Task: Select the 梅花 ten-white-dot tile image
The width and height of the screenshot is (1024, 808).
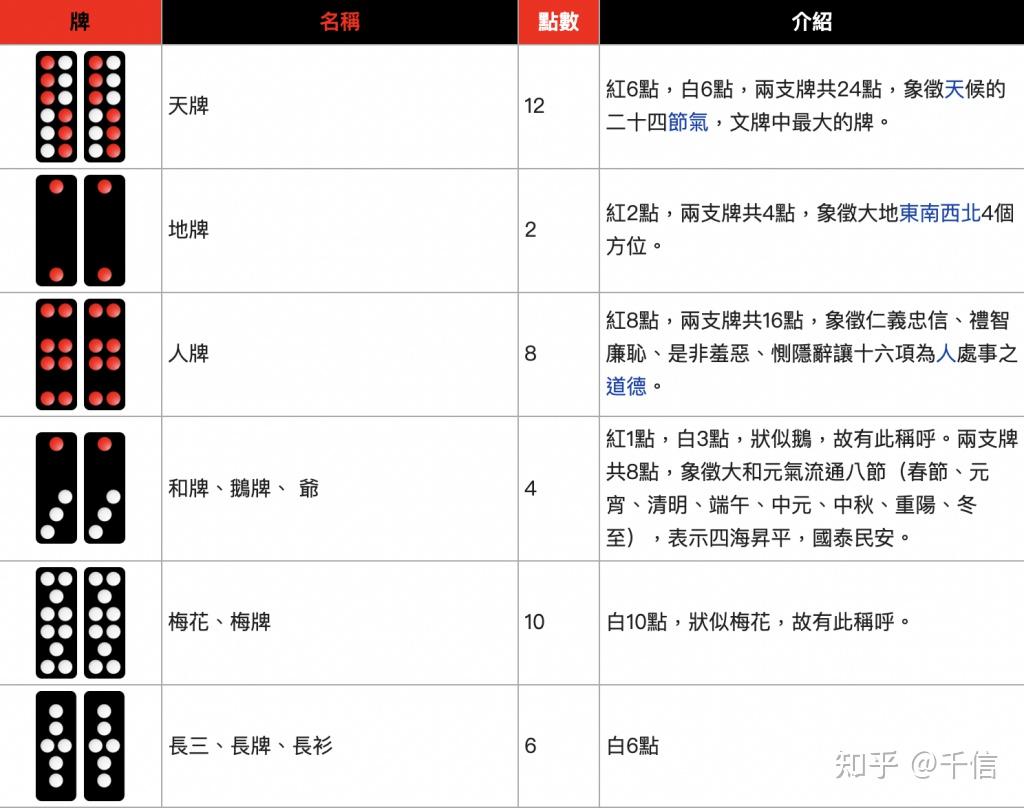Action: [x=80, y=622]
